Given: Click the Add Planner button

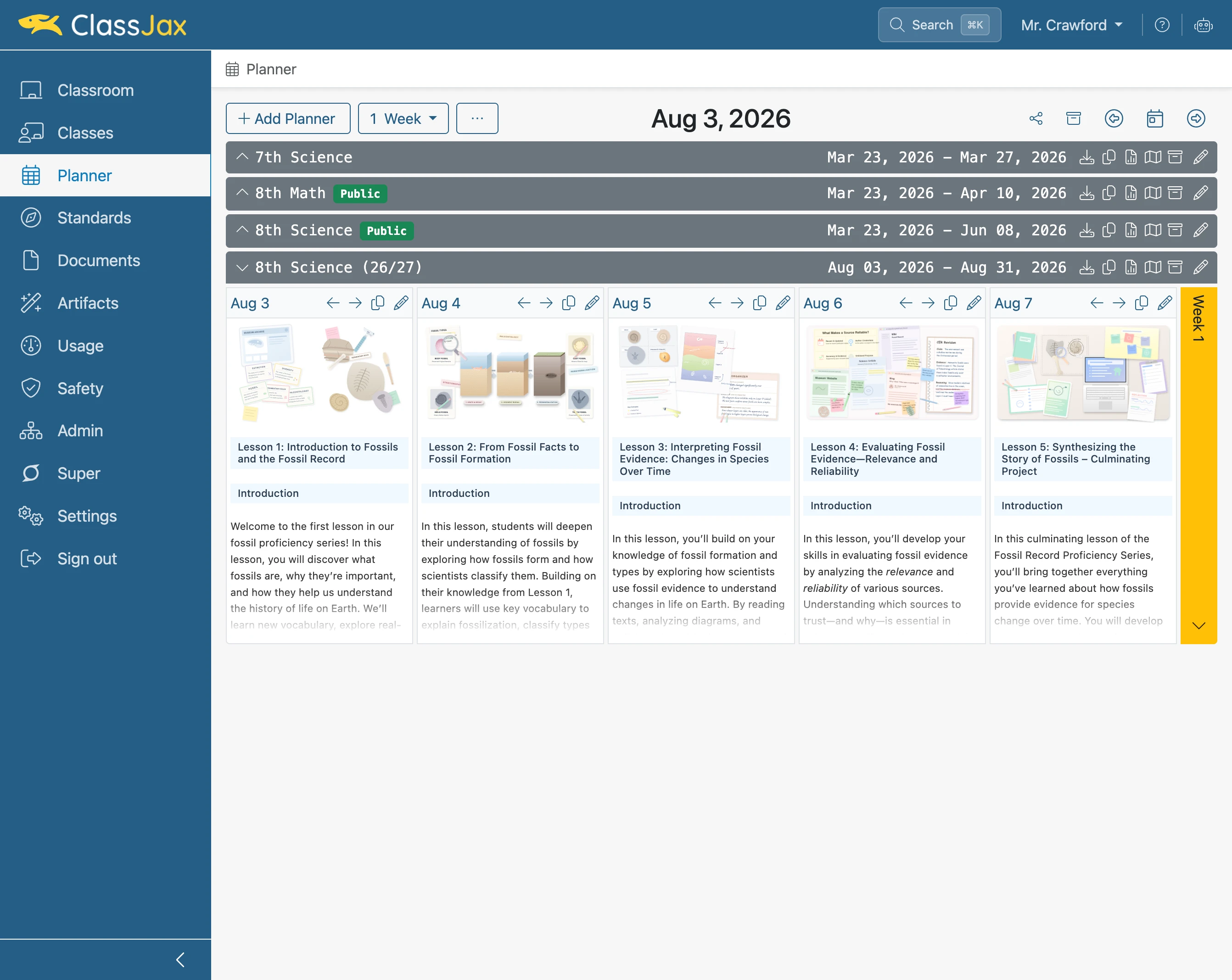Looking at the screenshot, I should pos(288,118).
